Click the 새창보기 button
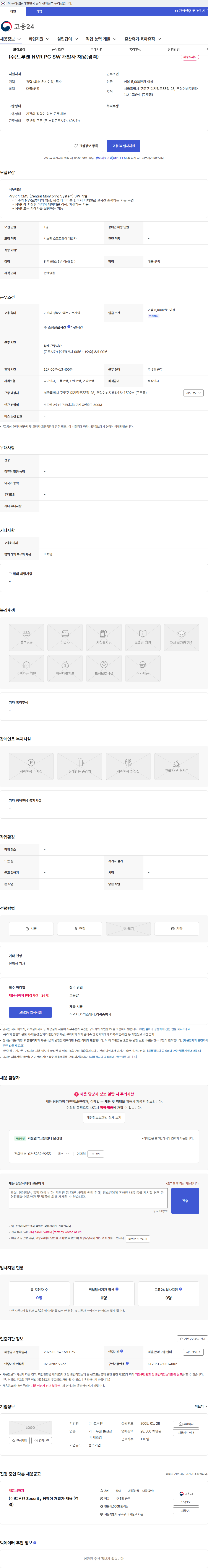 [x=186, y=1511]
